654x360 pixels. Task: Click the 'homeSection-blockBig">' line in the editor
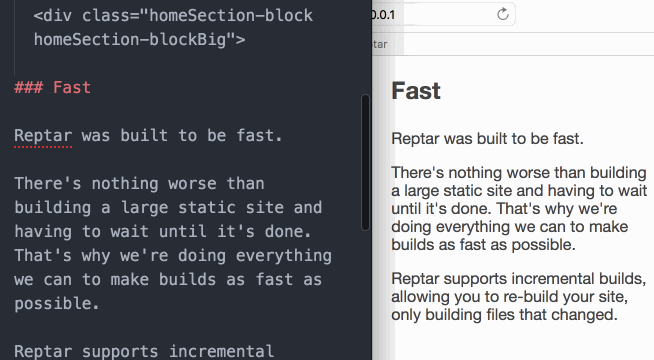[x=139, y=40]
